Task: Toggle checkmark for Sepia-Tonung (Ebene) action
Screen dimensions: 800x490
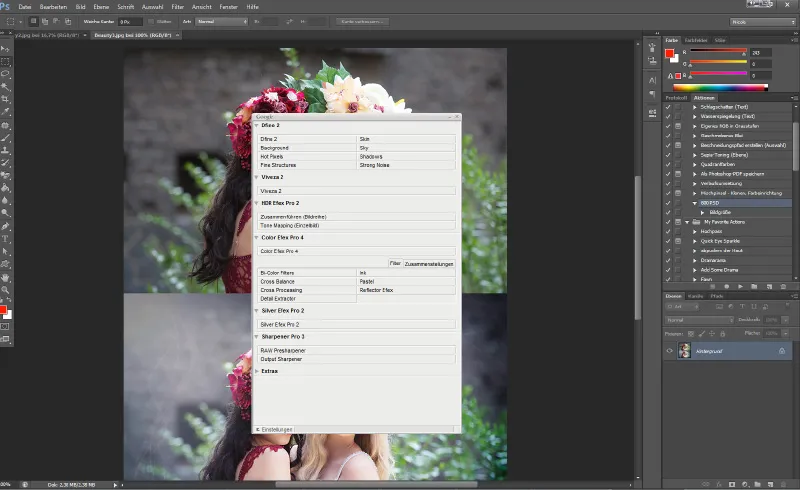Action: point(669,155)
